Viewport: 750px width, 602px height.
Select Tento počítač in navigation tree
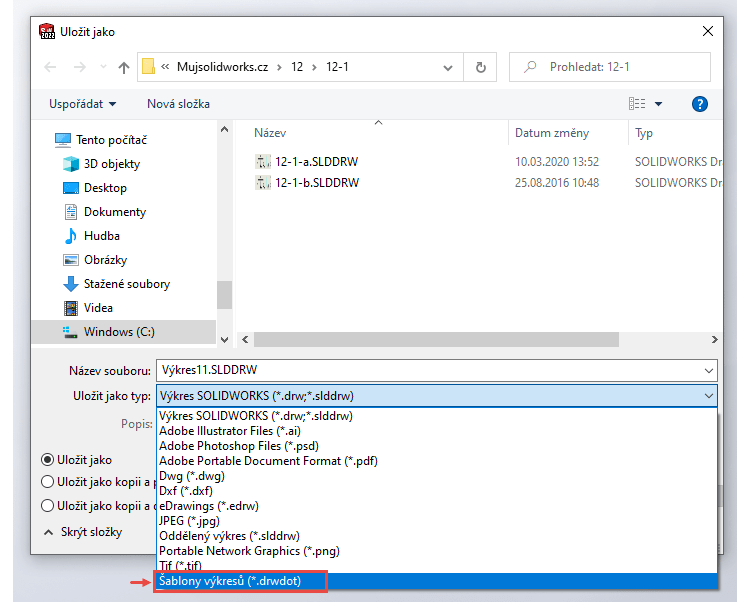pyautogui.click(x=111, y=140)
